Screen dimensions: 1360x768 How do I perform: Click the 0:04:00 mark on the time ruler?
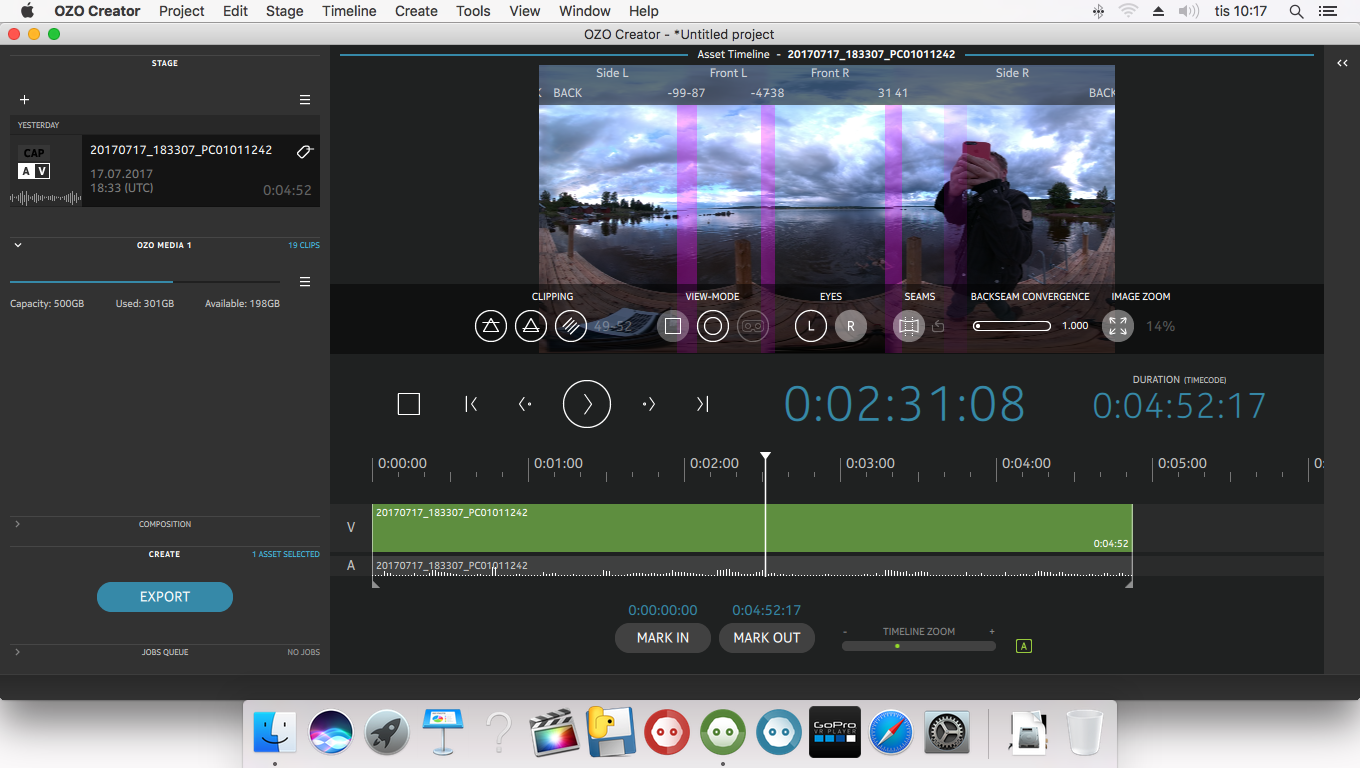click(x=1026, y=463)
